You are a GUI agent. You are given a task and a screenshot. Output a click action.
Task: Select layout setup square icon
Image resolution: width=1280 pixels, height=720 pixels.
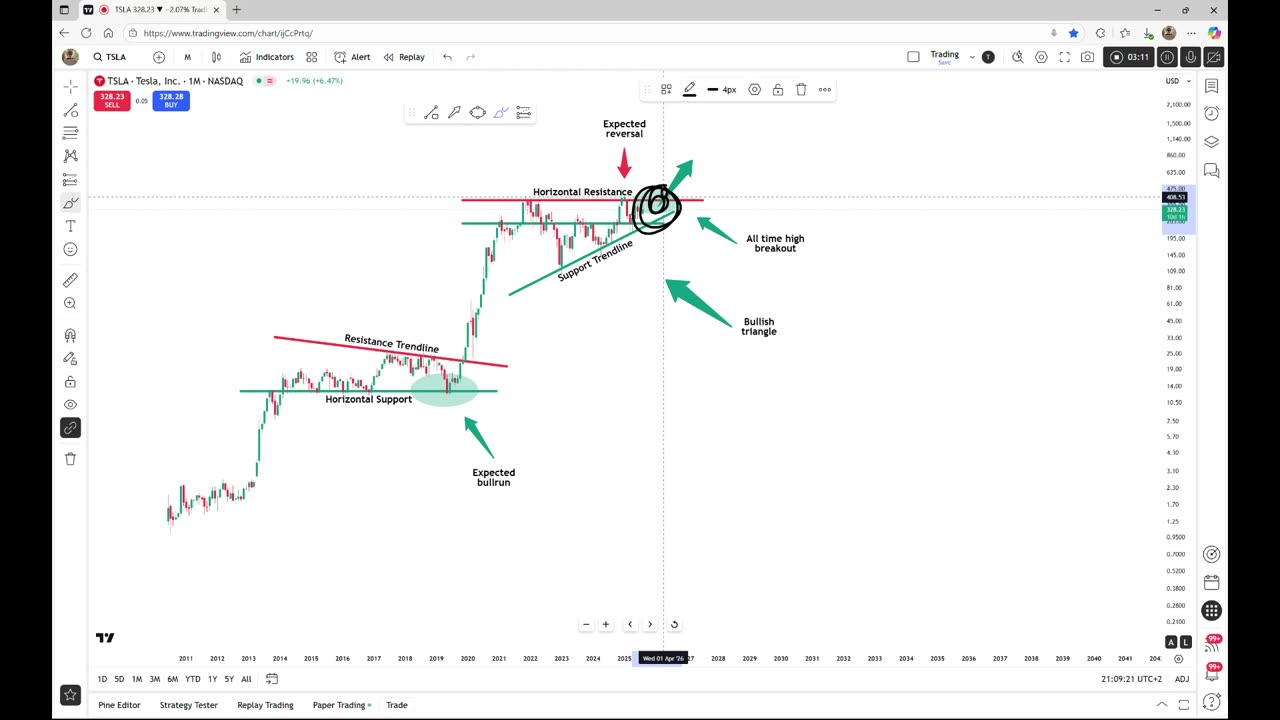pos(913,57)
